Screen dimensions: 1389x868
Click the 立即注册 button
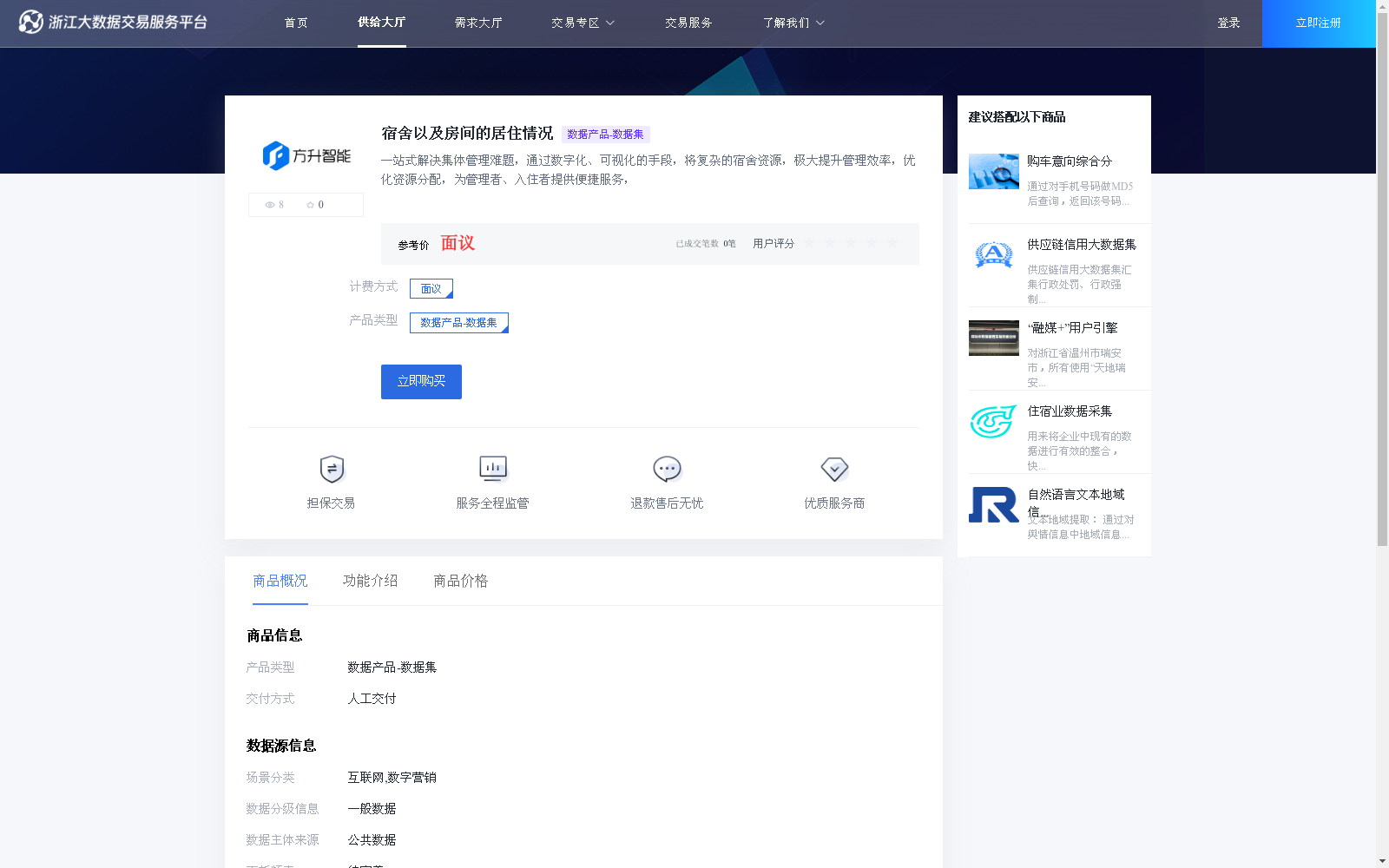pyautogui.click(x=1319, y=23)
